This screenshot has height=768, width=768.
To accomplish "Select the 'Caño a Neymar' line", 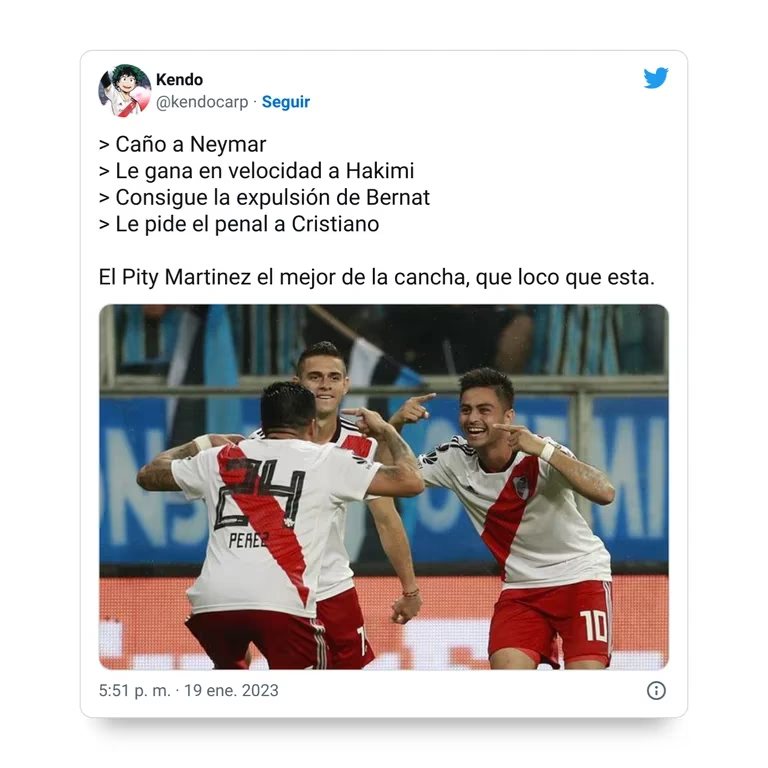I will click(x=183, y=144).
